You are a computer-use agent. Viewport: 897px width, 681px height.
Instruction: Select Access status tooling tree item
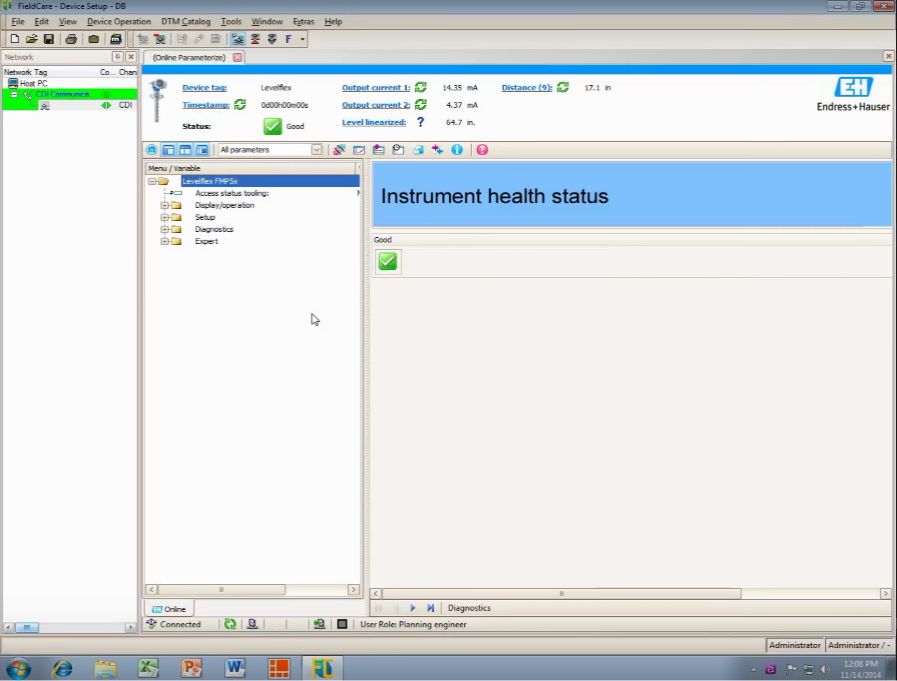[x=232, y=193]
